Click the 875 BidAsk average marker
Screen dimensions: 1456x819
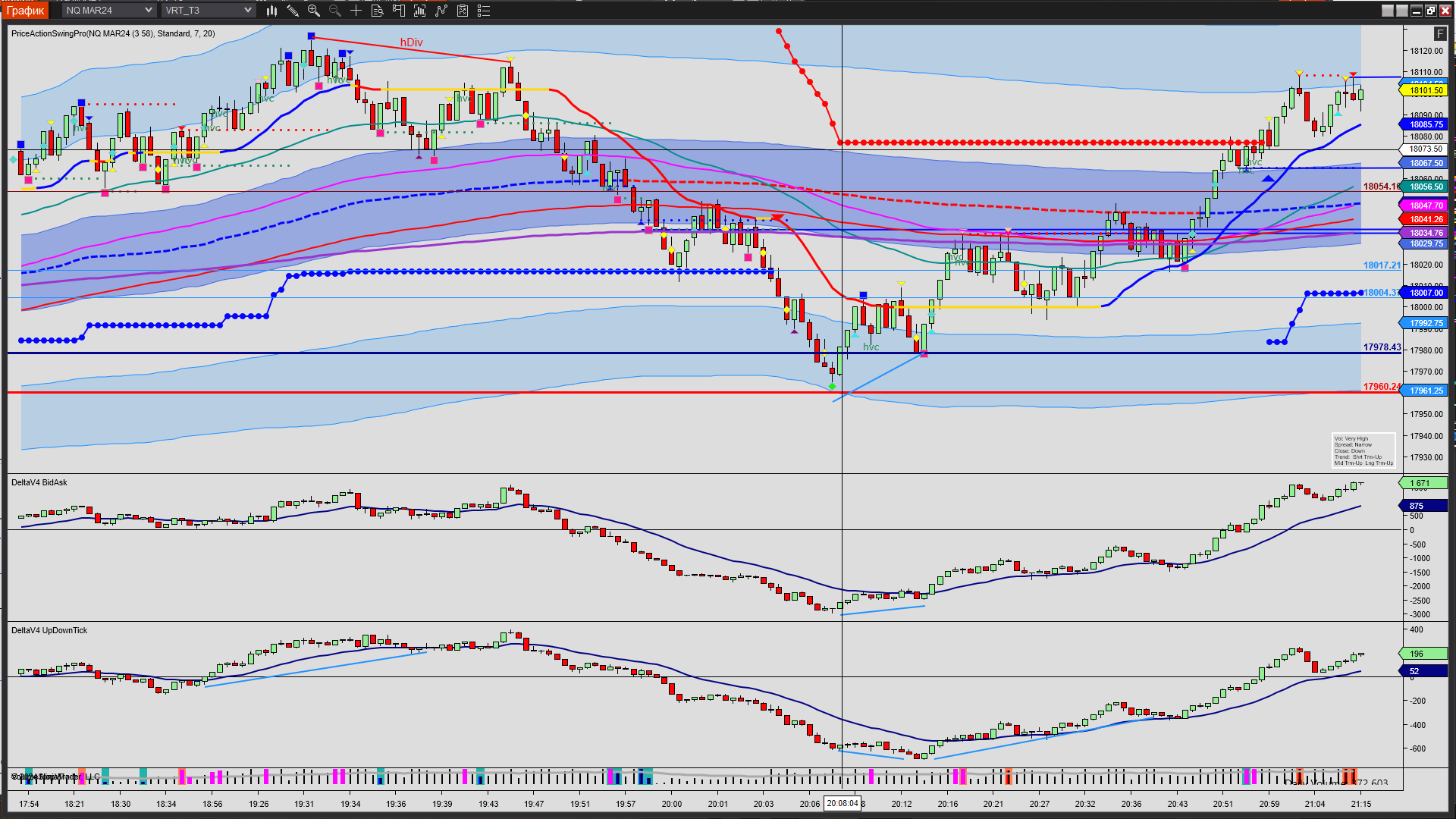tap(1423, 506)
